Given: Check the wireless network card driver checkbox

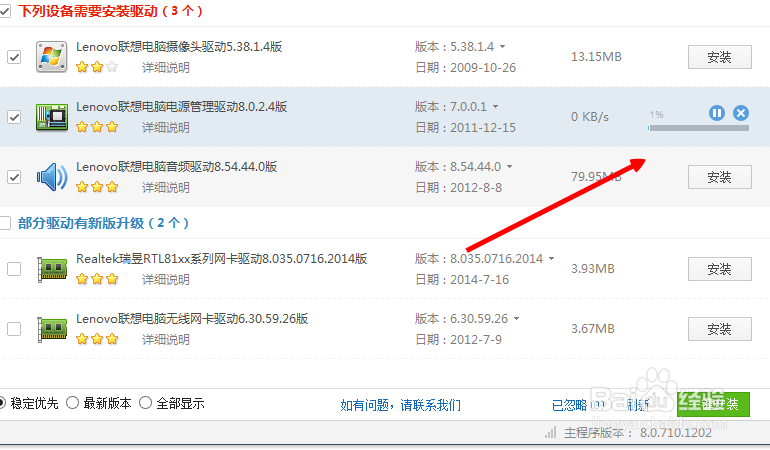Looking at the screenshot, I should (x=14, y=329).
